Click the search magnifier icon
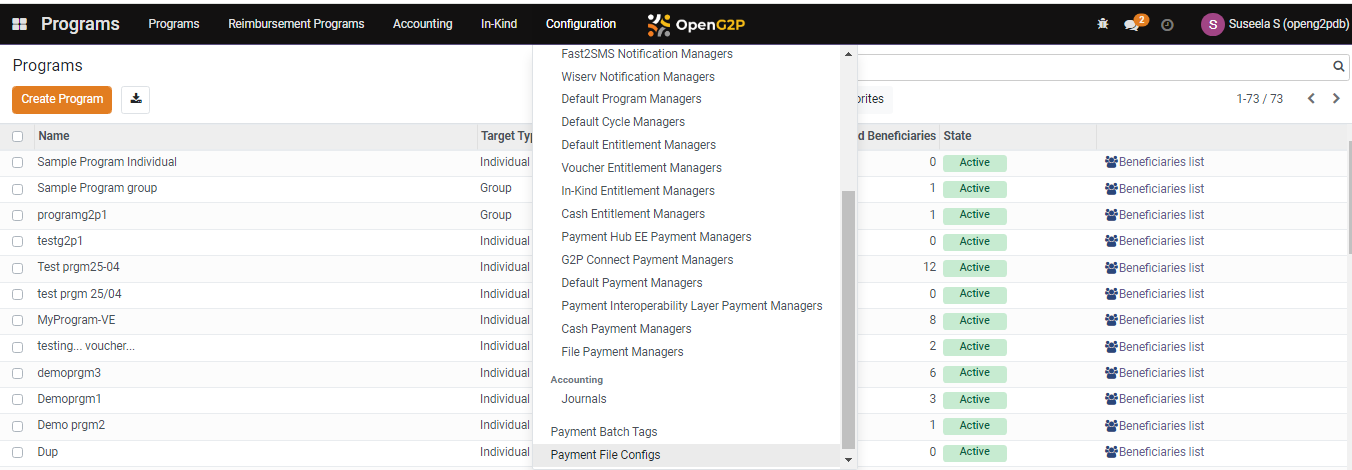This screenshot has height=470, width=1352. tap(1338, 67)
